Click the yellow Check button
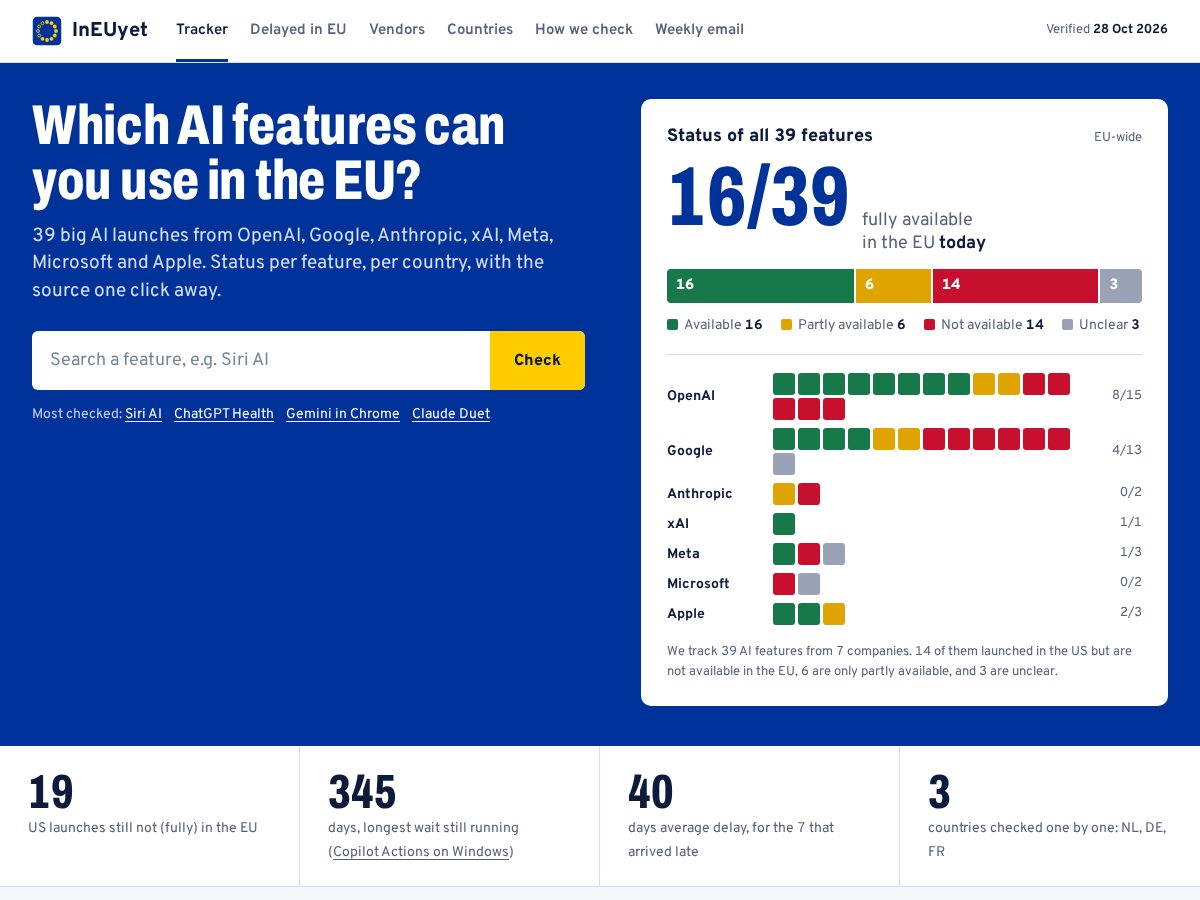1200x900 pixels. point(537,360)
